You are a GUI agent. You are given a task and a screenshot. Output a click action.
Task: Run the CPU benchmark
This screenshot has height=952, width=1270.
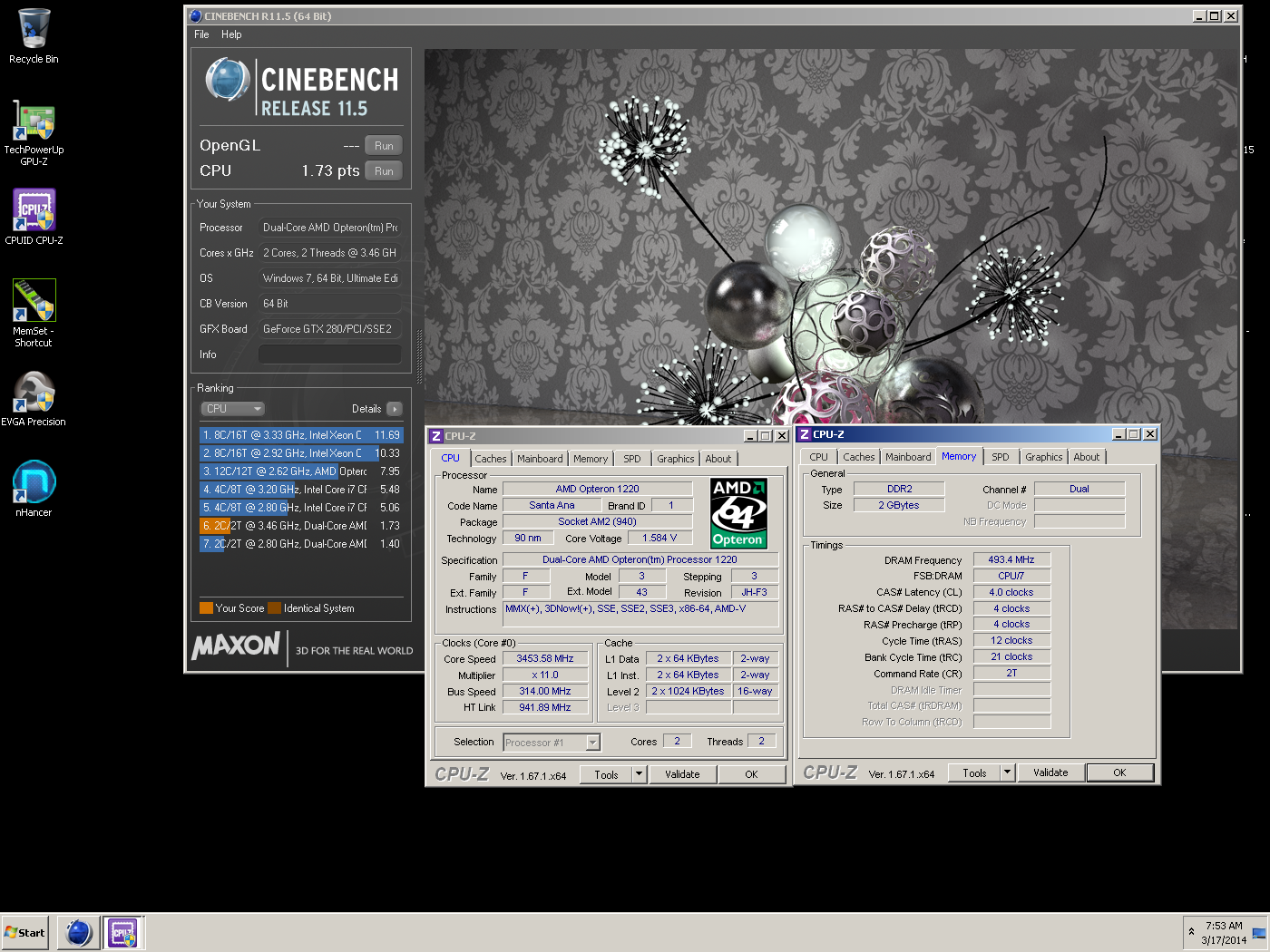click(x=384, y=171)
